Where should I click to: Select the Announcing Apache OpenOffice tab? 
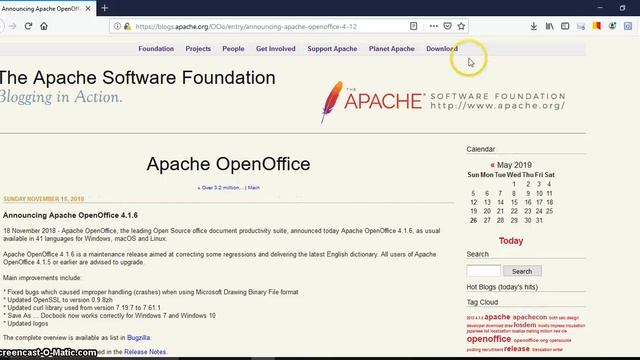(42, 9)
